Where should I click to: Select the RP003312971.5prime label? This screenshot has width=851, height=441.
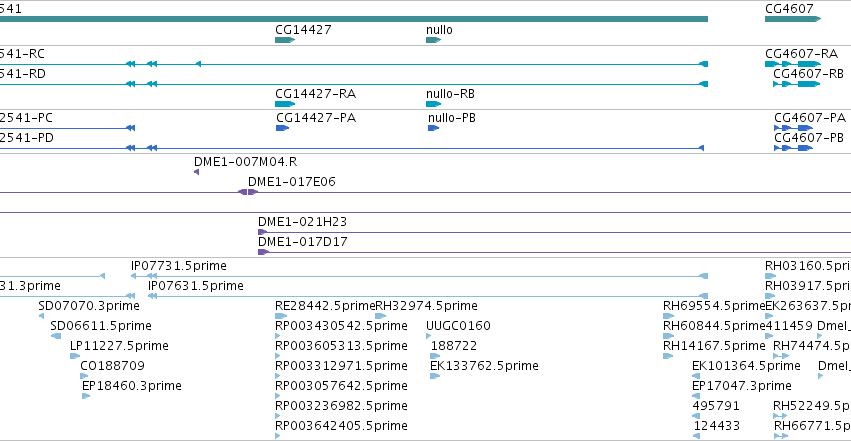341,366
